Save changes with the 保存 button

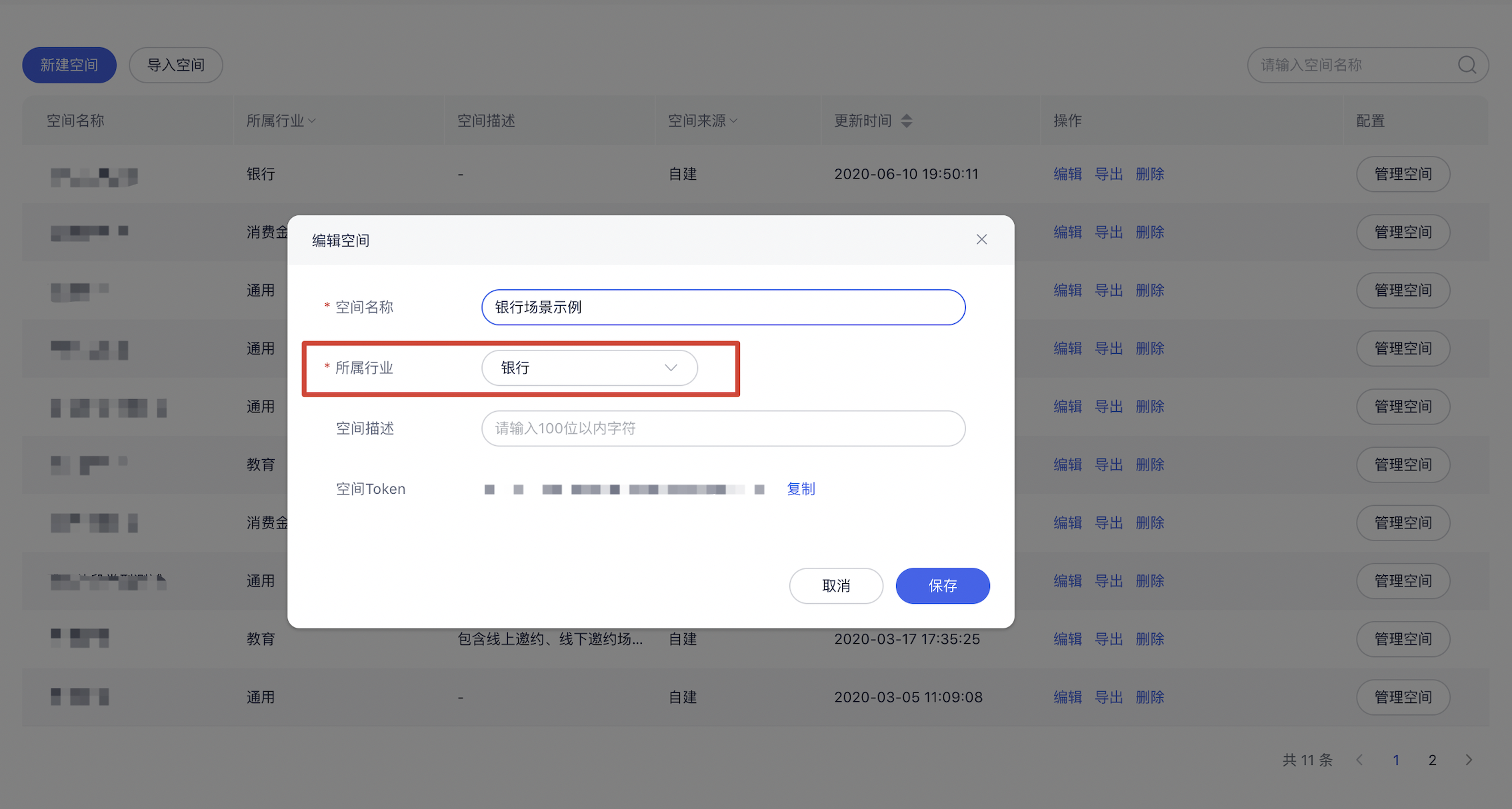click(943, 586)
